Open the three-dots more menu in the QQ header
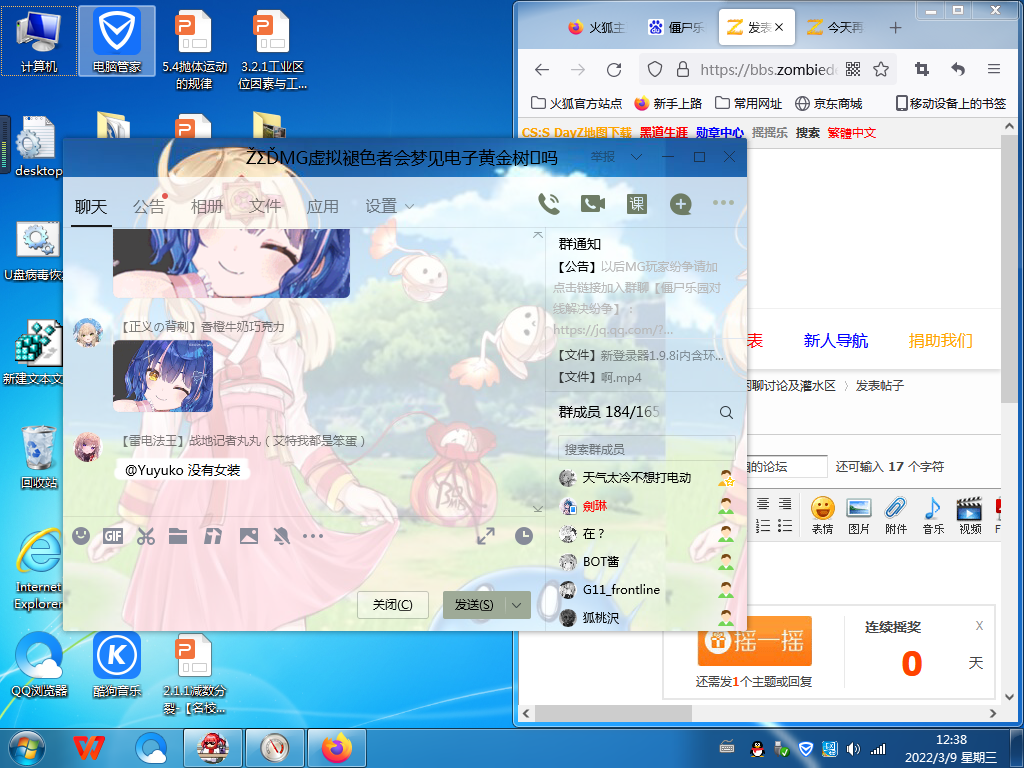 (723, 203)
